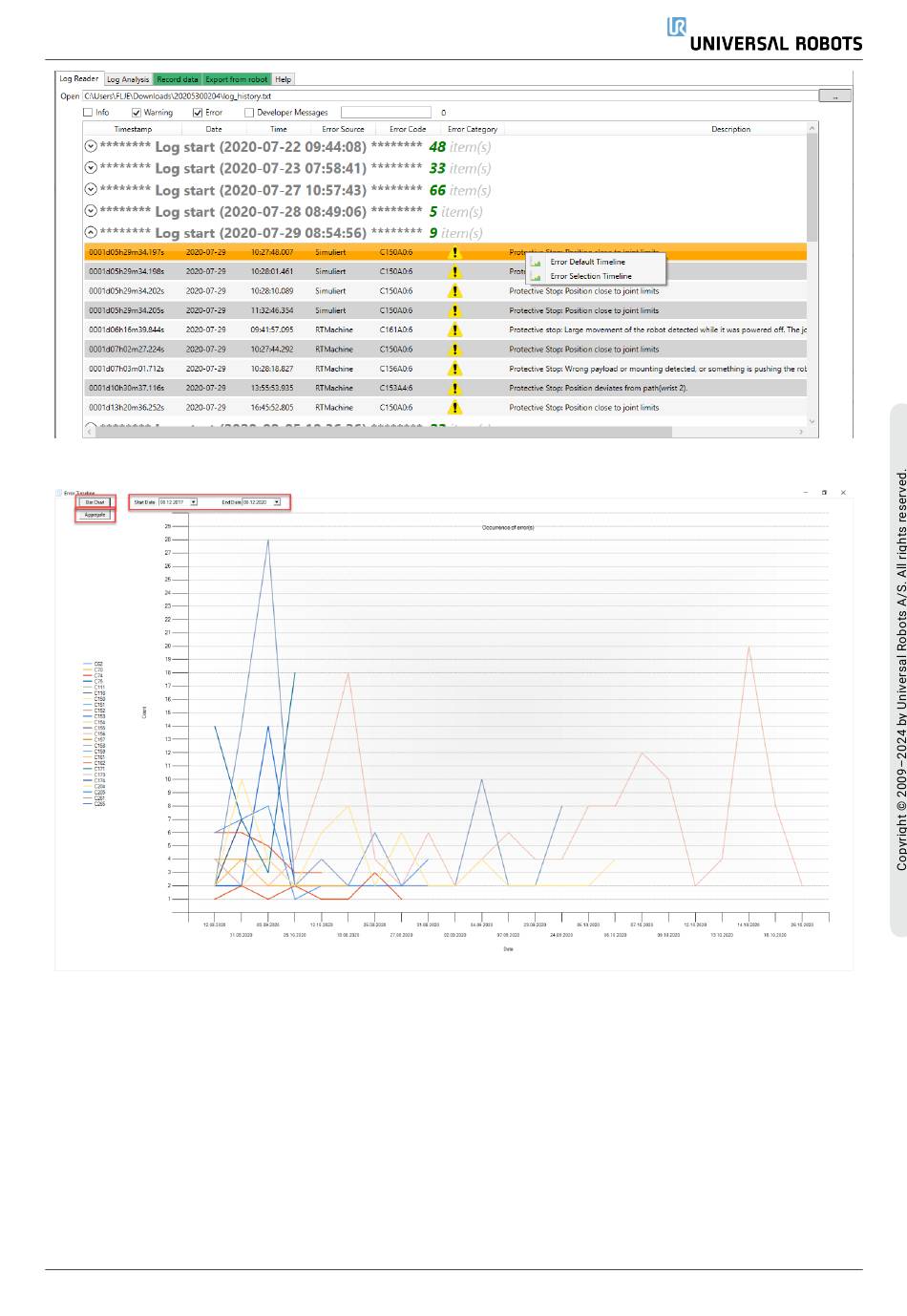Choose Error Selection Timeline from context menu
907x1316 pixels.
tap(591, 276)
